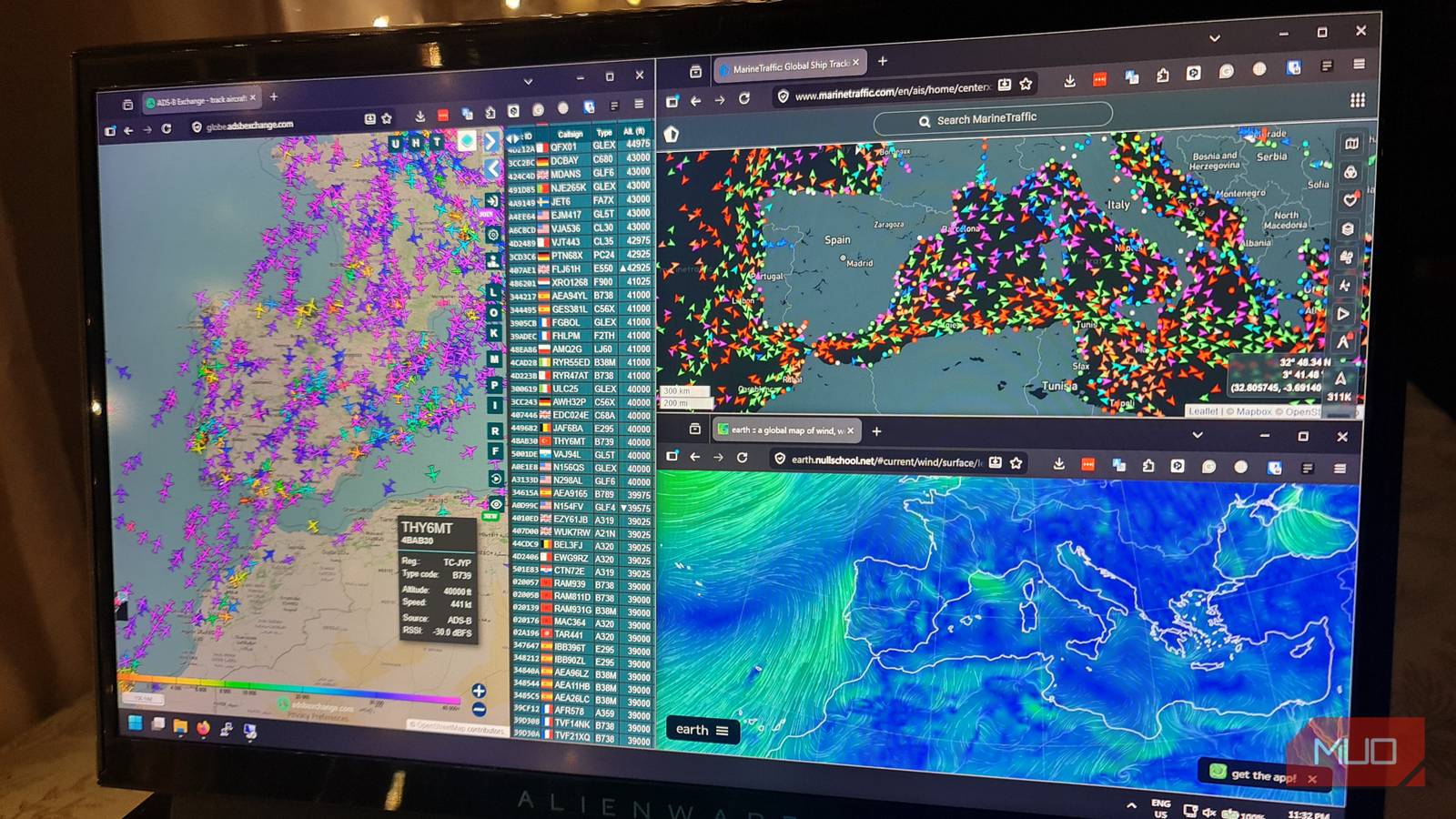This screenshot has height=819, width=1456.
Task: Toggle the R button on ADS-B map sidebar
Action: [x=494, y=430]
